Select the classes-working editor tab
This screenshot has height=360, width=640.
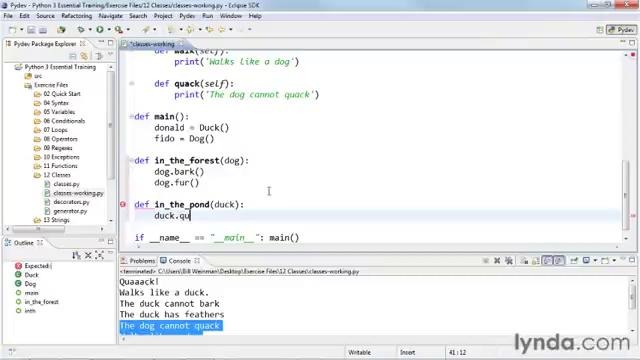(x=152, y=44)
